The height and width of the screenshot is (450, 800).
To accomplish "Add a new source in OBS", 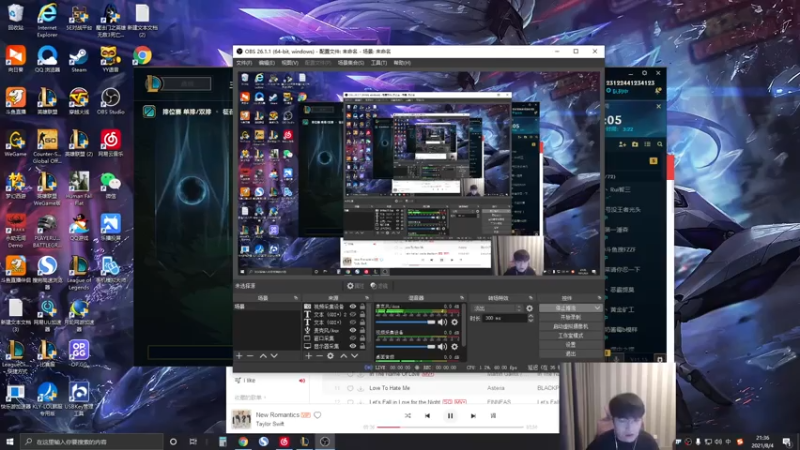I will (x=308, y=356).
